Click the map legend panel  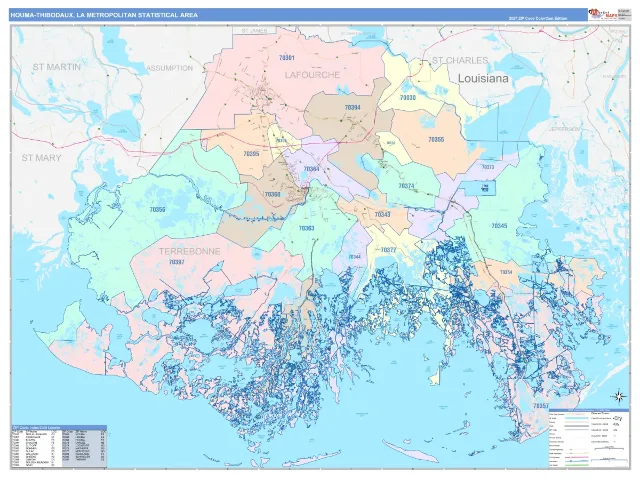(589, 437)
